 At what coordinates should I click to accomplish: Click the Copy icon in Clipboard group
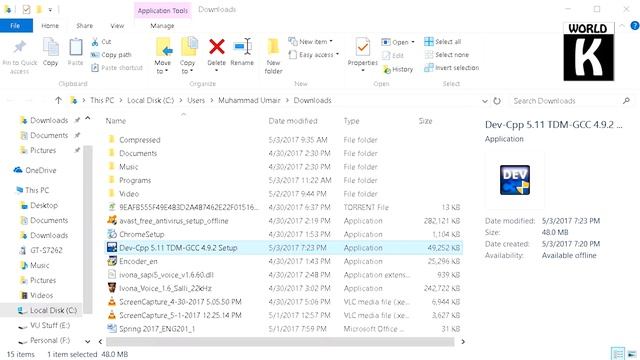click(51, 47)
